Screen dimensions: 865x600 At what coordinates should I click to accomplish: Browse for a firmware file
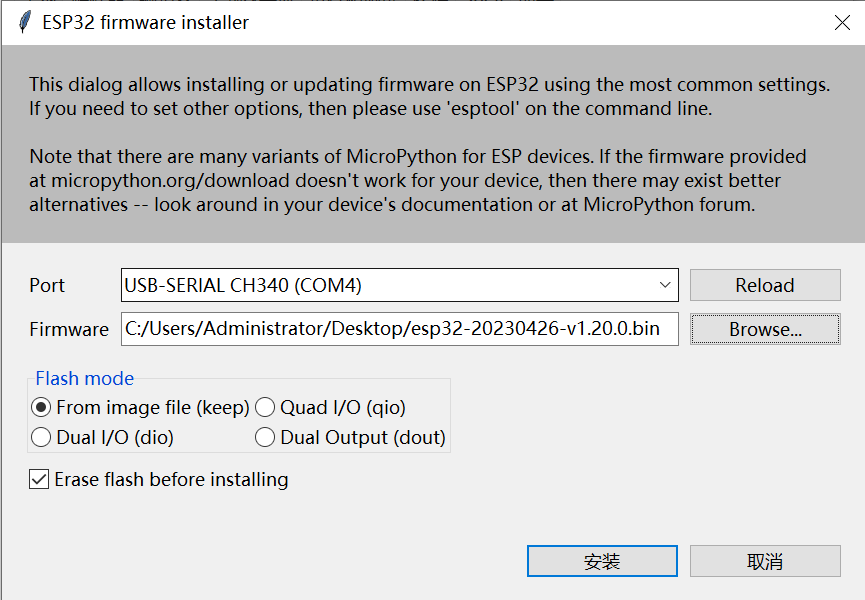point(765,329)
